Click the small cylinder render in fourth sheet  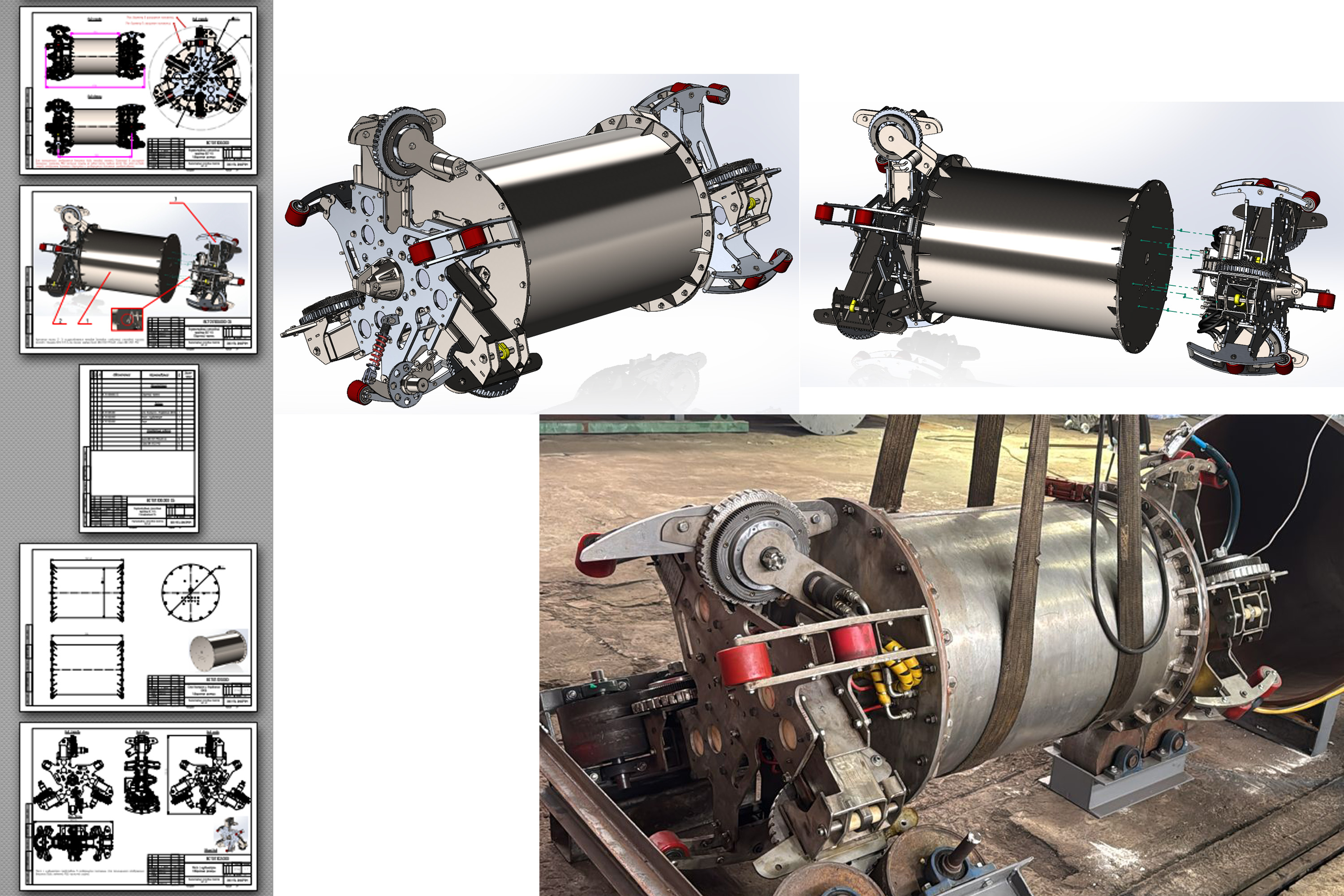click(218, 651)
